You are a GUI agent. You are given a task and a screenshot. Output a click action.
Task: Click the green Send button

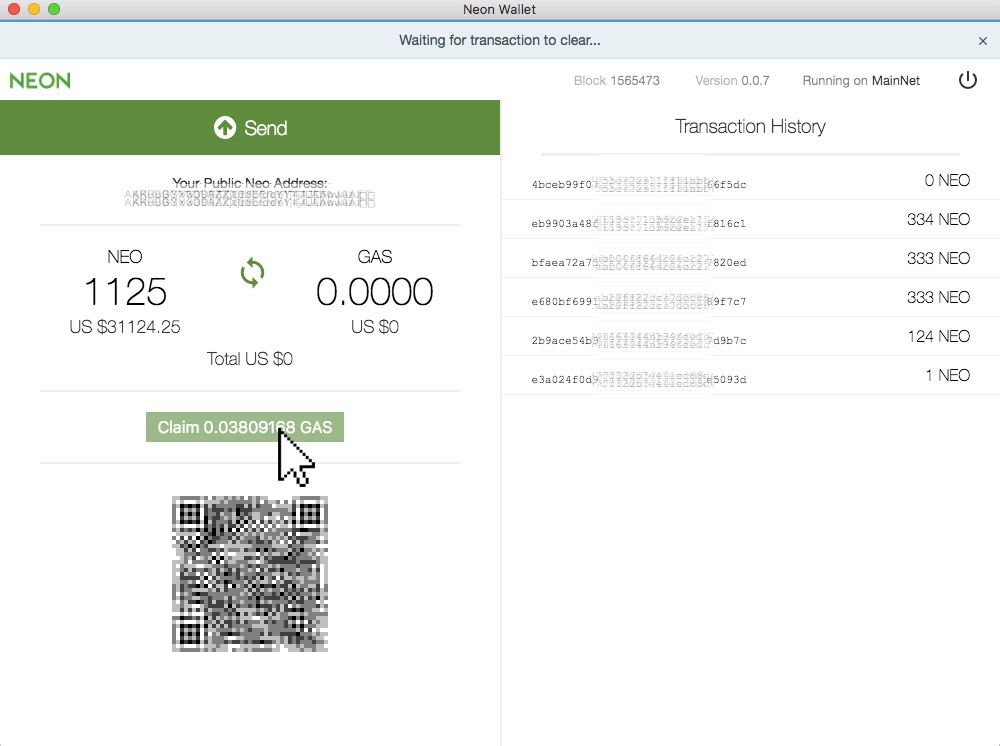click(249, 128)
